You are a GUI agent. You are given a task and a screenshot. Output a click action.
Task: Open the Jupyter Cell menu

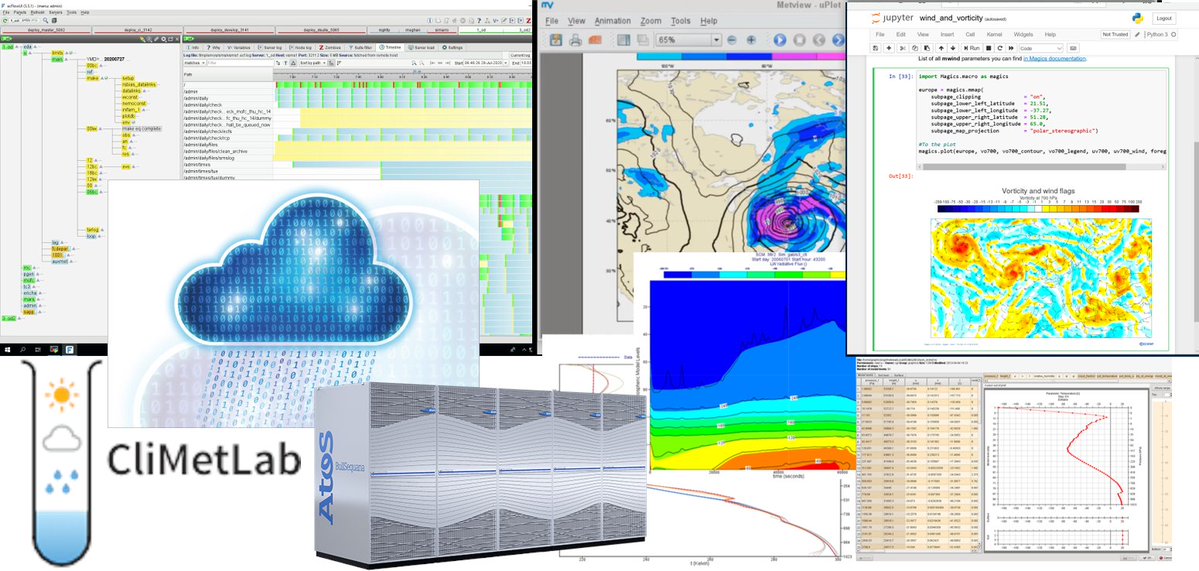click(x=970, y=34)
